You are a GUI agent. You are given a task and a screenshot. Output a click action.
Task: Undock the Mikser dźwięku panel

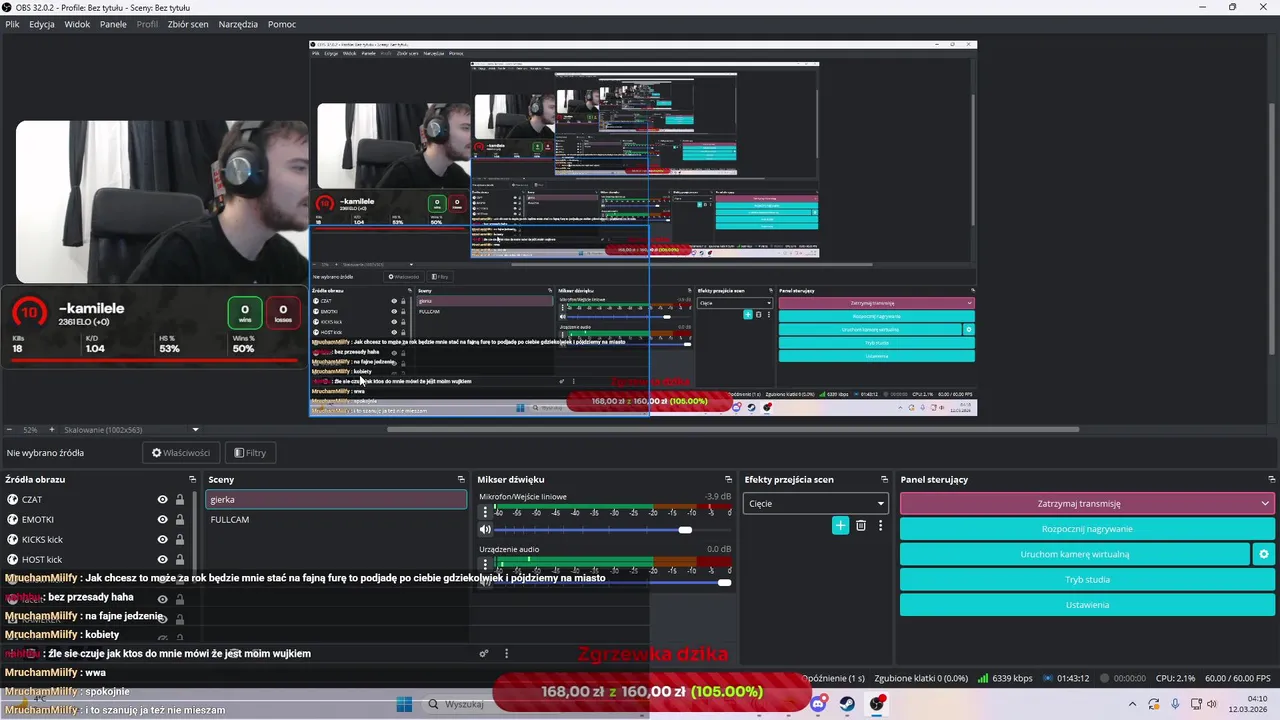[728, 480]
